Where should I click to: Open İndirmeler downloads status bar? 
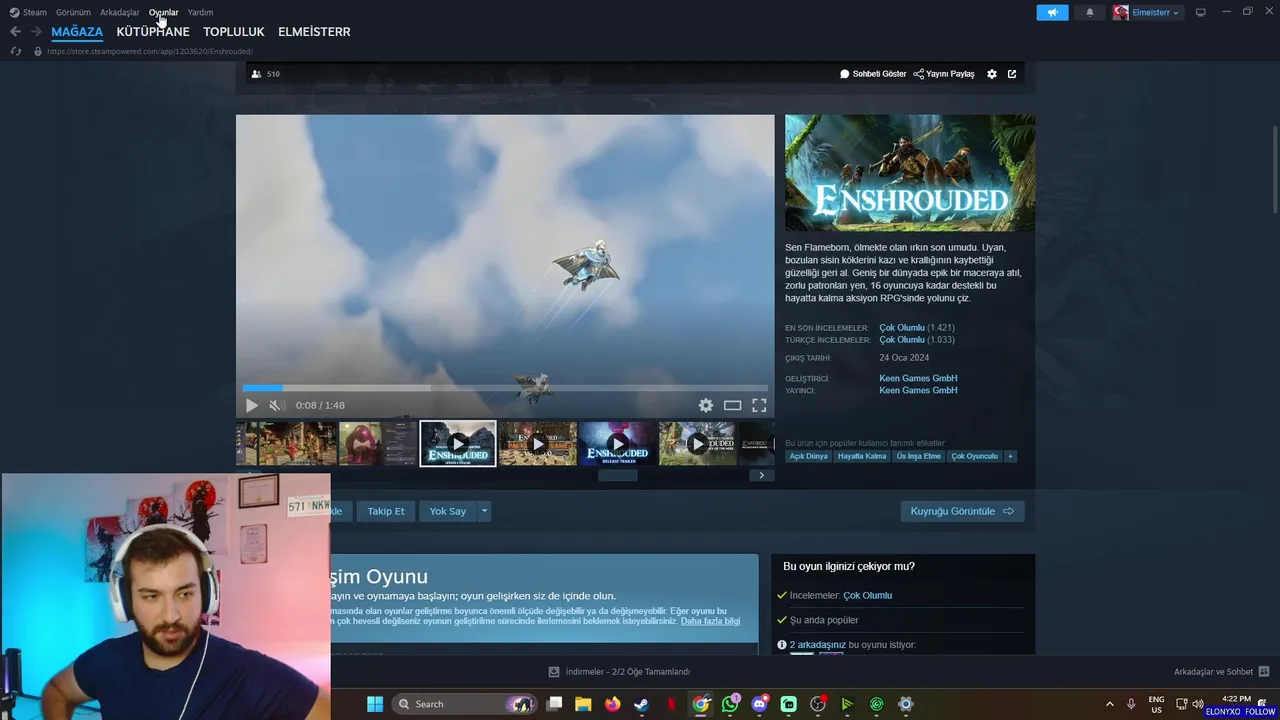620,672
